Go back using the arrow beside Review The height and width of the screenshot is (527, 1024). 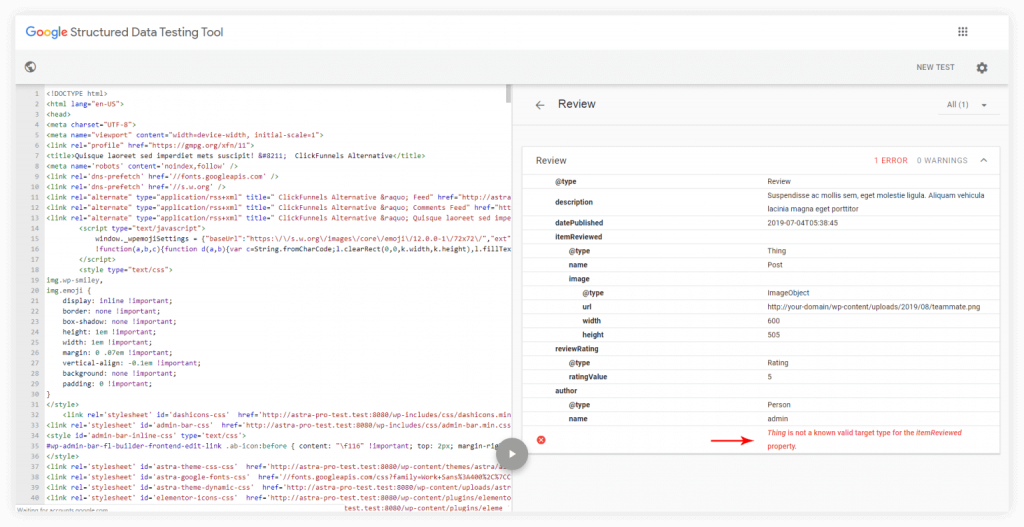tap(540, 105)
